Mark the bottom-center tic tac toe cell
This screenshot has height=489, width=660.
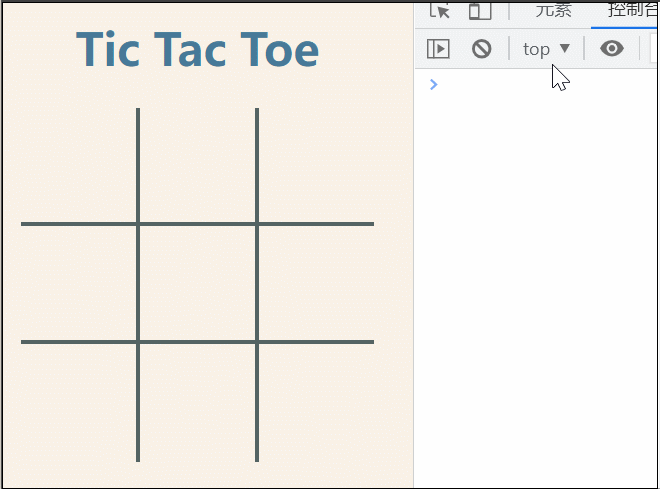click(197, 401)
